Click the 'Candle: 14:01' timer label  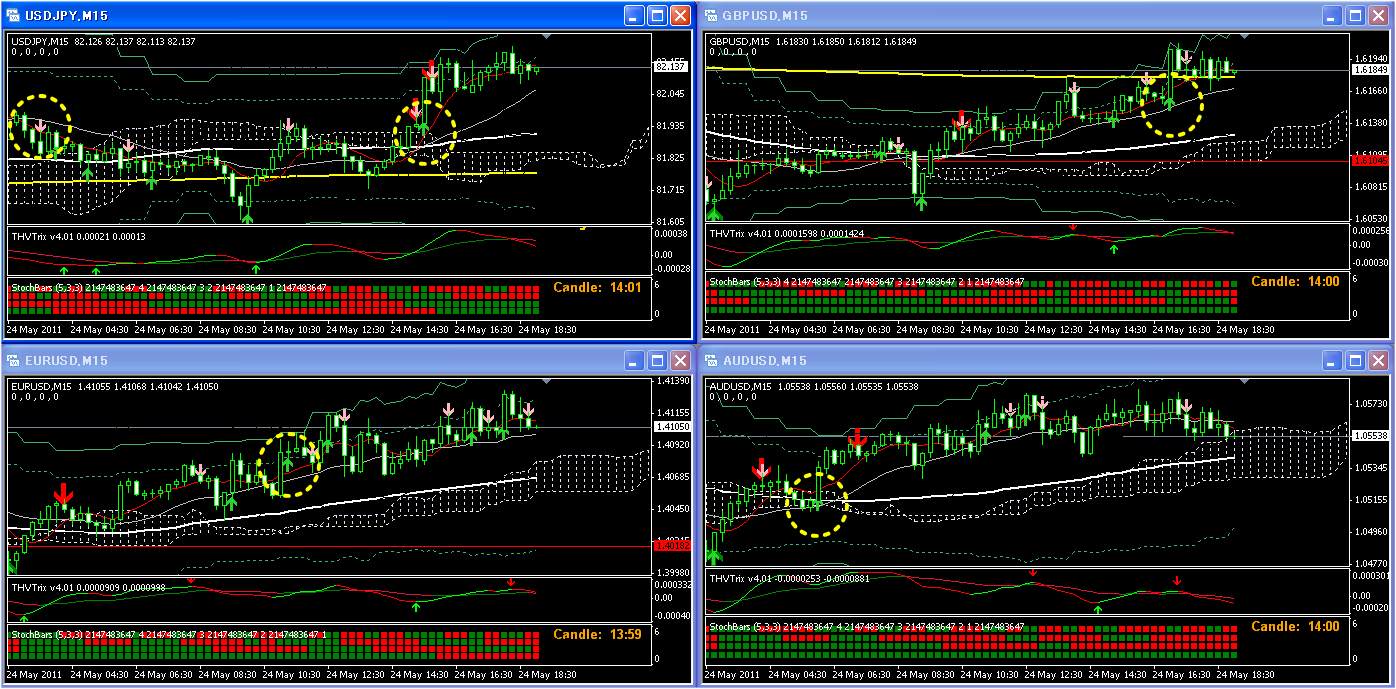point(596,288)
